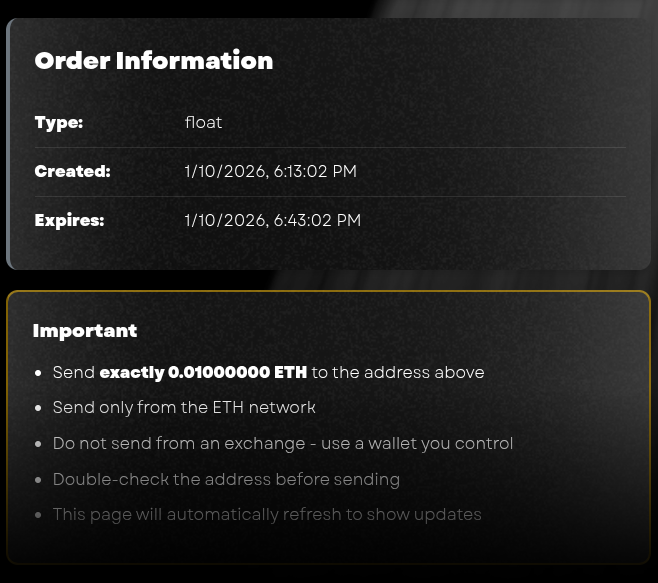Click the created timestamp 6:13:02 PM
Image resolution: width=658 pixels, height=583 pixels.
pos(270,171)
